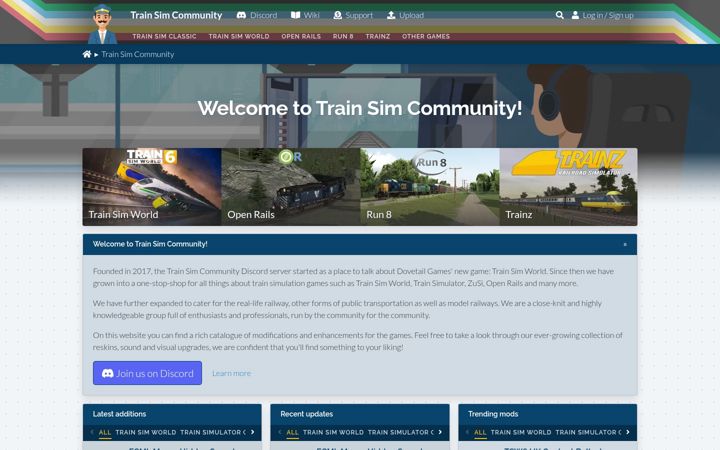Click the train conductor mascot logo
Image resolution: width=720 pixels, height=450 pixels.
coord(102,24)
